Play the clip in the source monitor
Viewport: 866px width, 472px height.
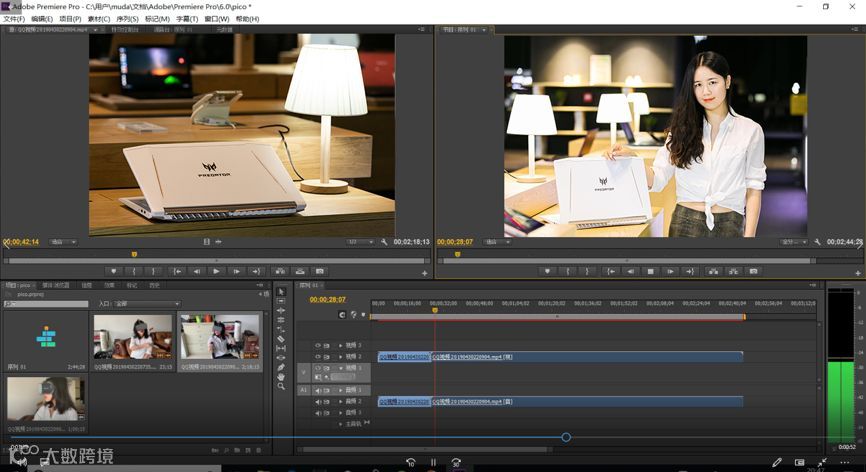[216, 271]
